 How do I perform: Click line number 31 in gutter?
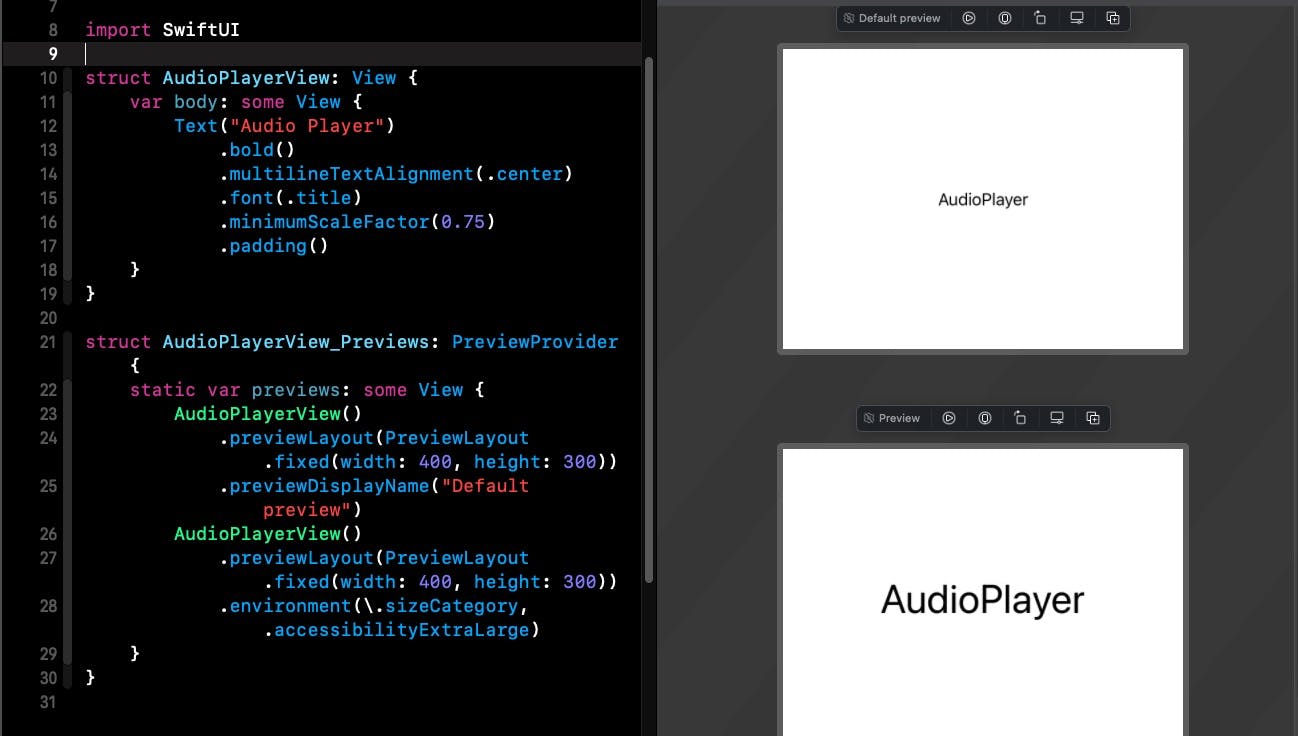coord(48,702)
